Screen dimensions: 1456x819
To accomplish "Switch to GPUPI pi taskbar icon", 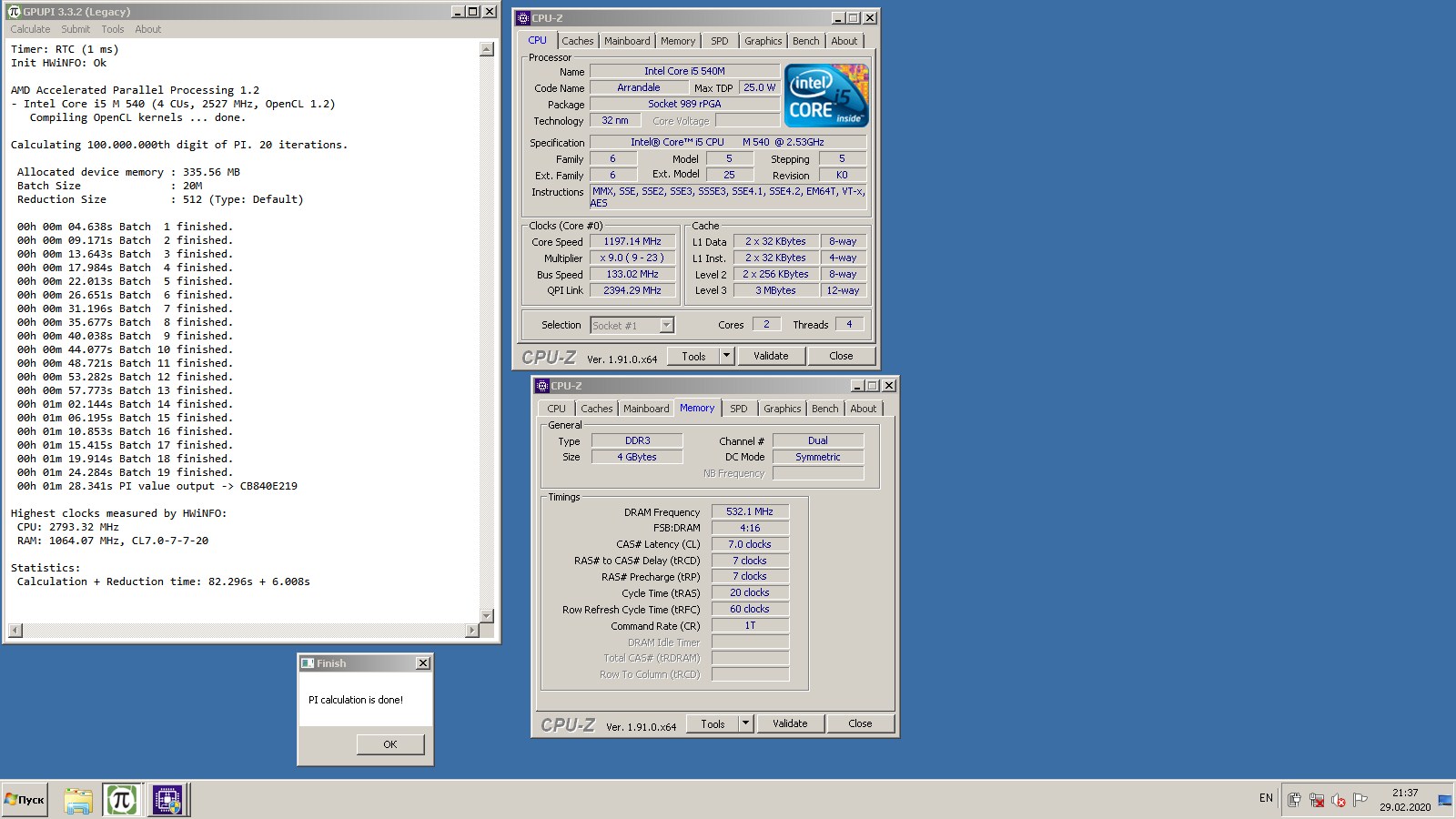I will pyautogui.click(x=121, y=800).
